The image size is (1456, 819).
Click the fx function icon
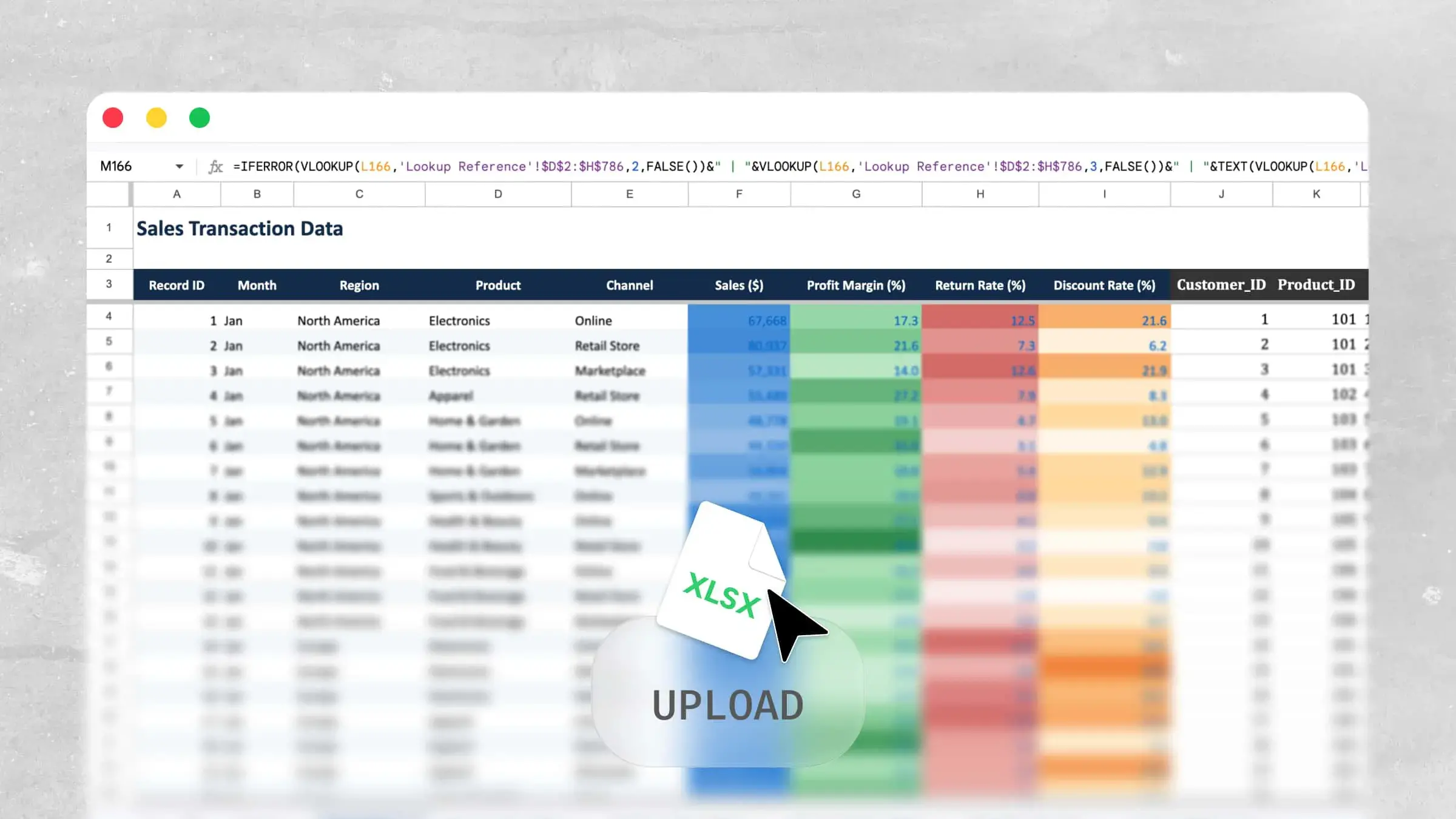pos(215,167)
